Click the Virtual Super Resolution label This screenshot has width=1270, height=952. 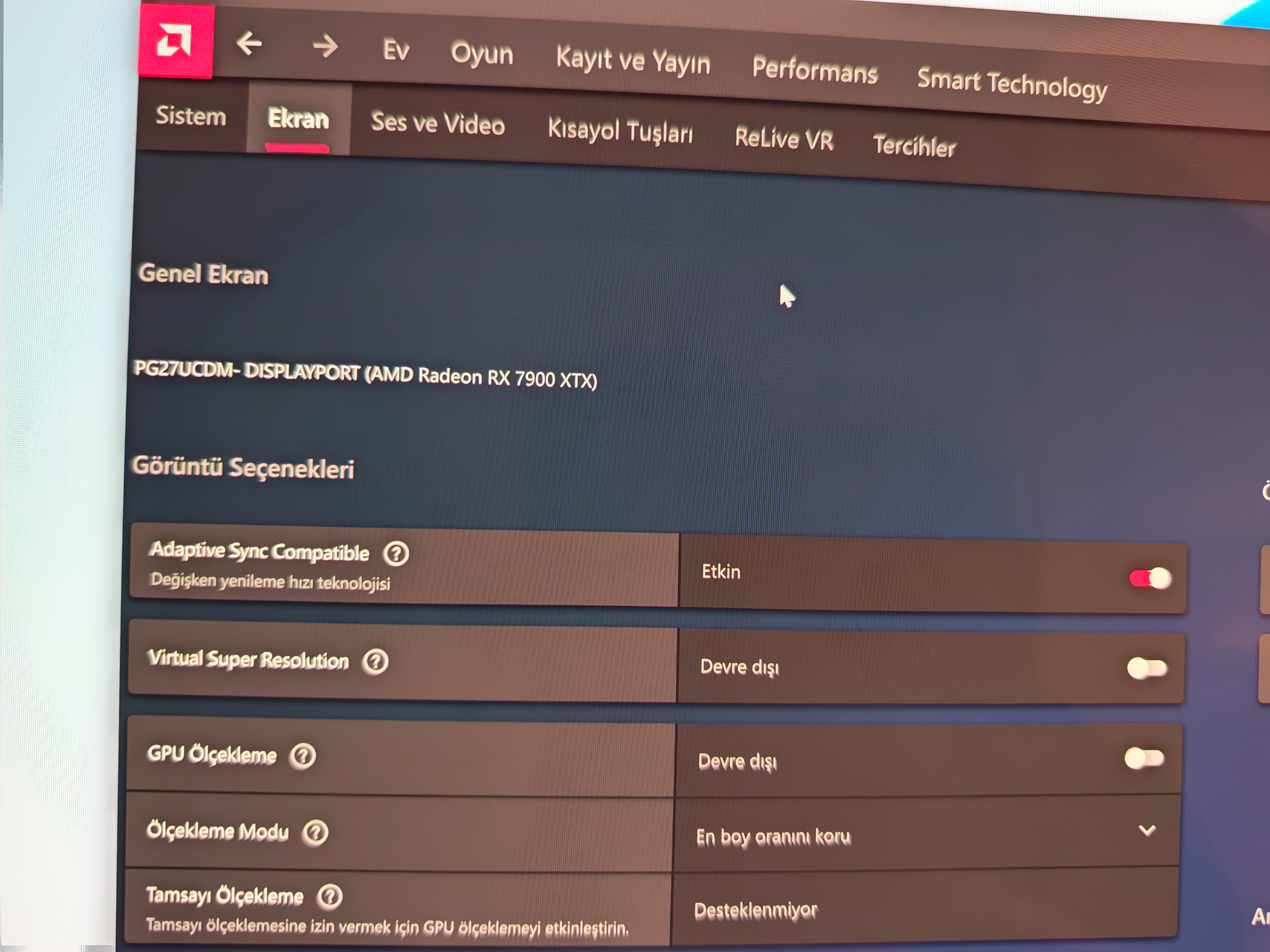coord(248,659)
